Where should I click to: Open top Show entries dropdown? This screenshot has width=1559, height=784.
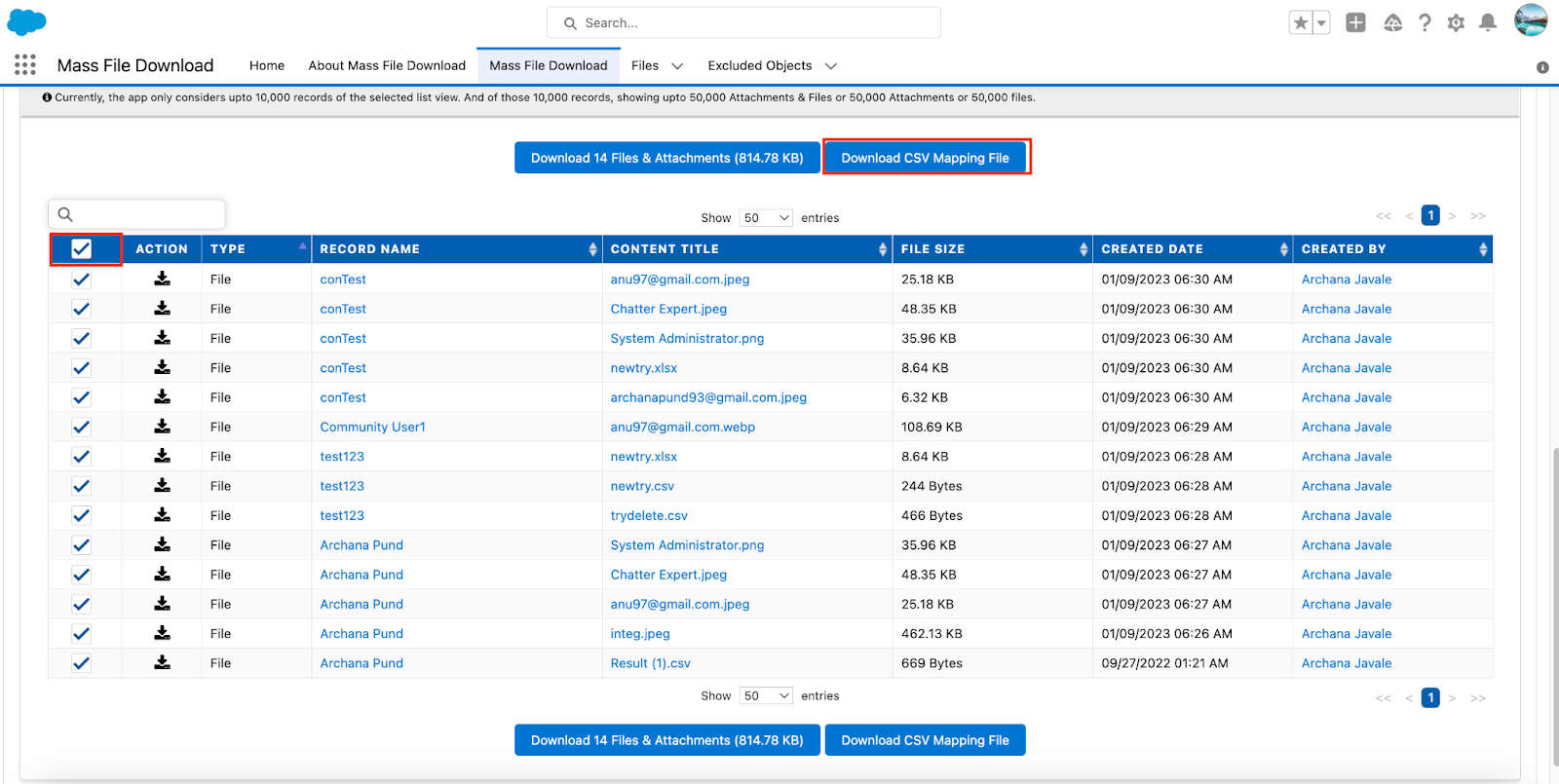tap(766, 218)
